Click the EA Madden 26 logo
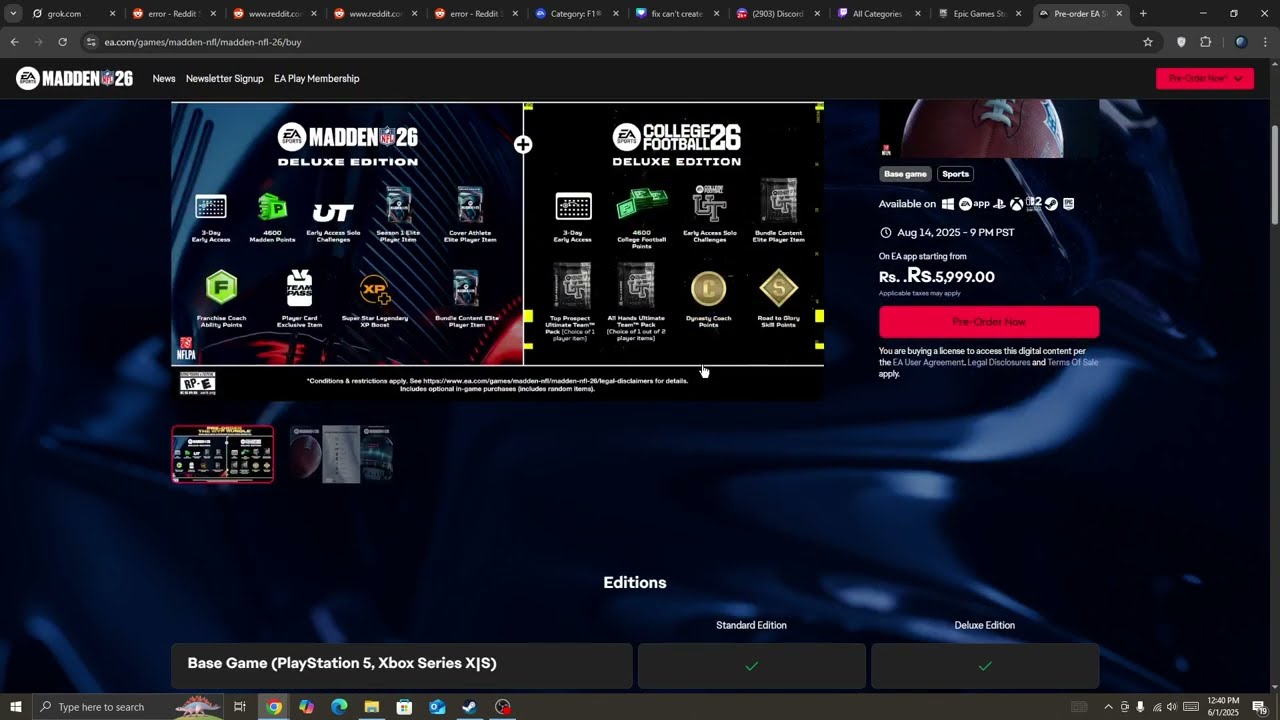 74,78
